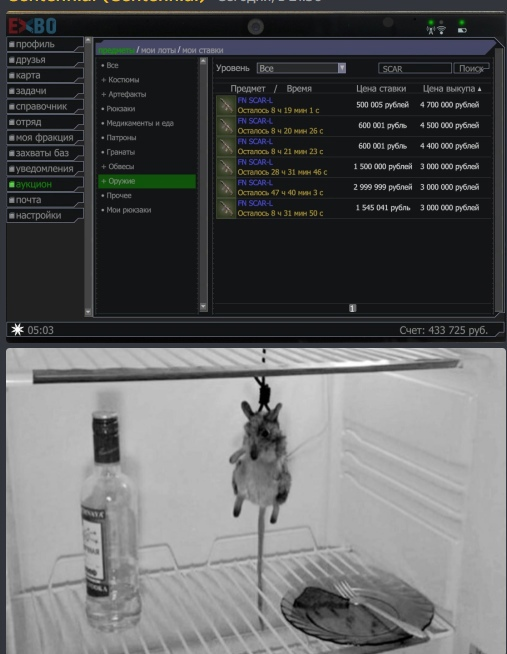
Task: Open the уведомления section
Action: (45, 169)
